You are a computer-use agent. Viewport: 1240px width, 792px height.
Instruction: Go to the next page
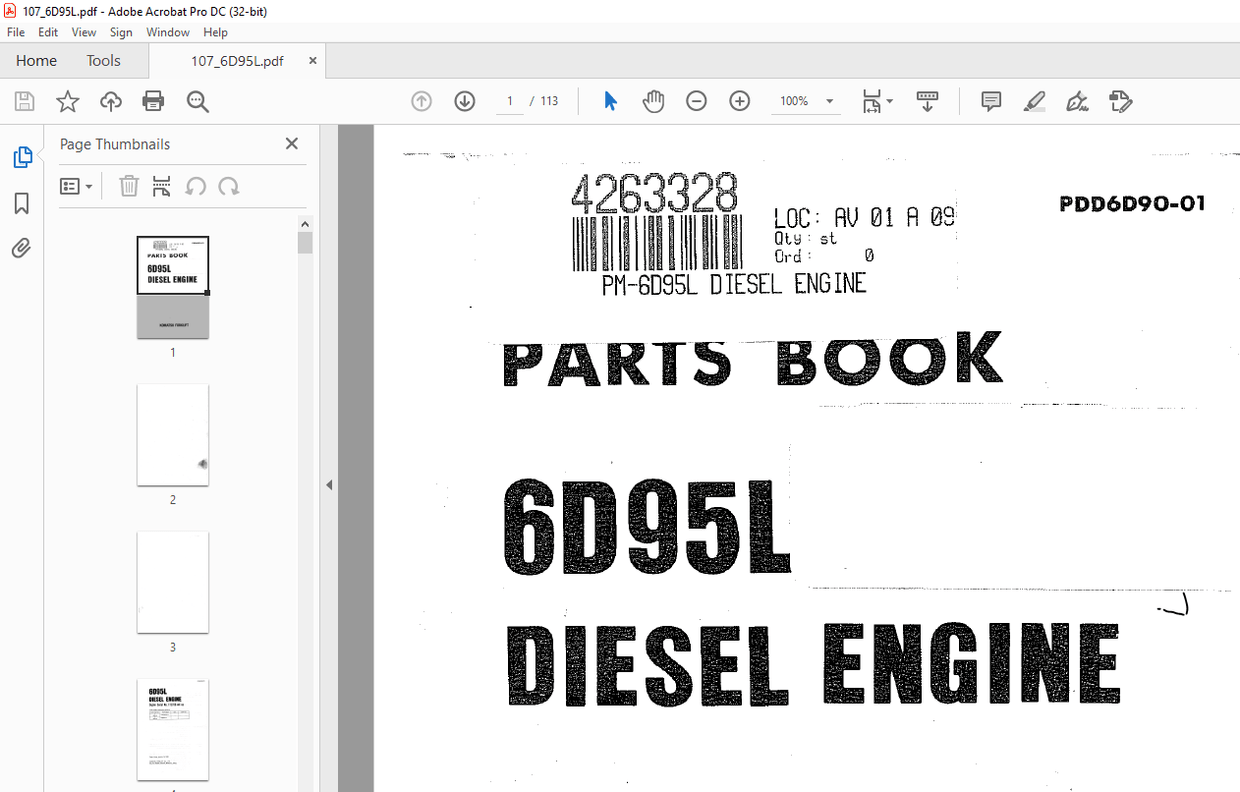[464, 101]
